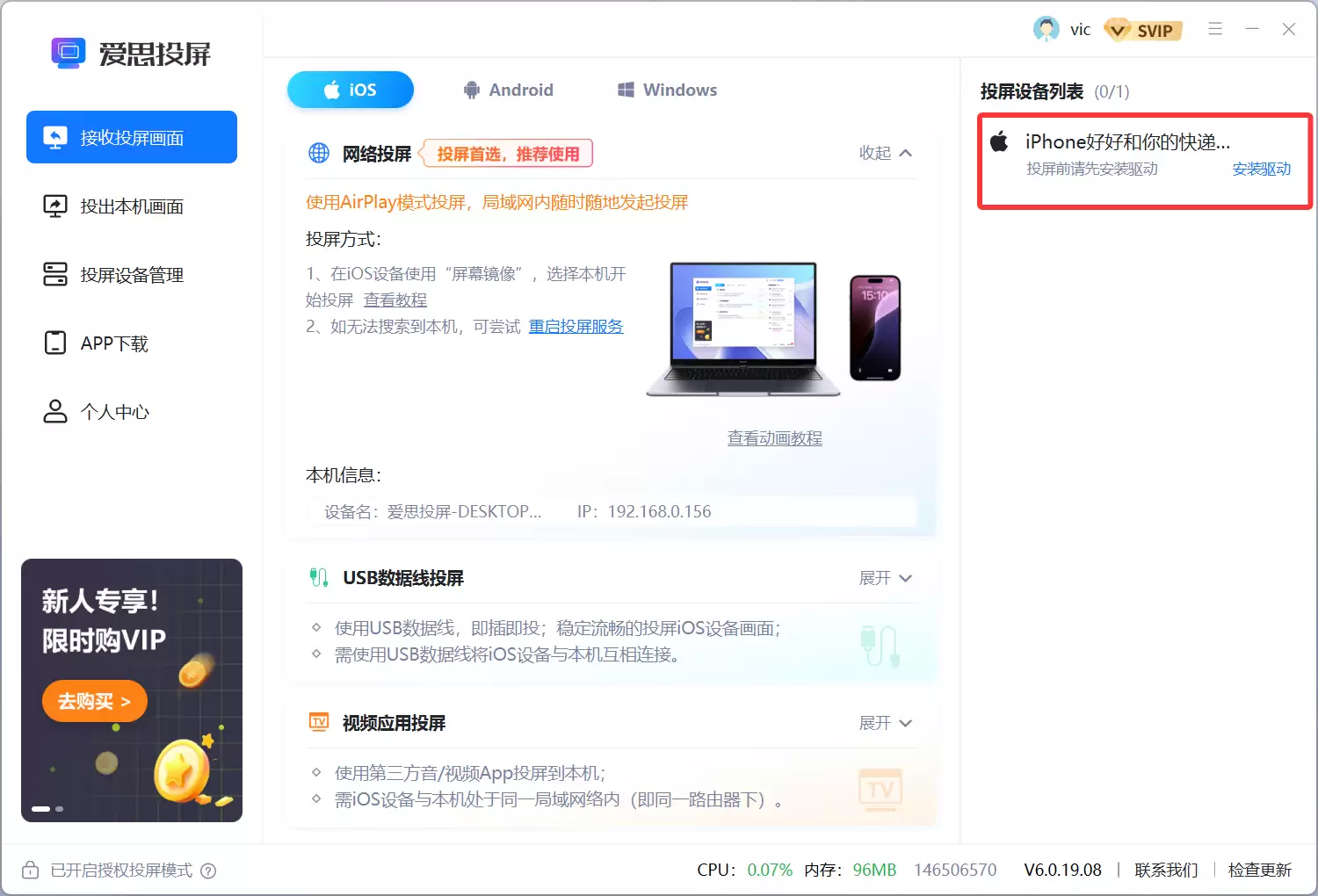Expand the USB数据线投屏 section

point(885,578)
